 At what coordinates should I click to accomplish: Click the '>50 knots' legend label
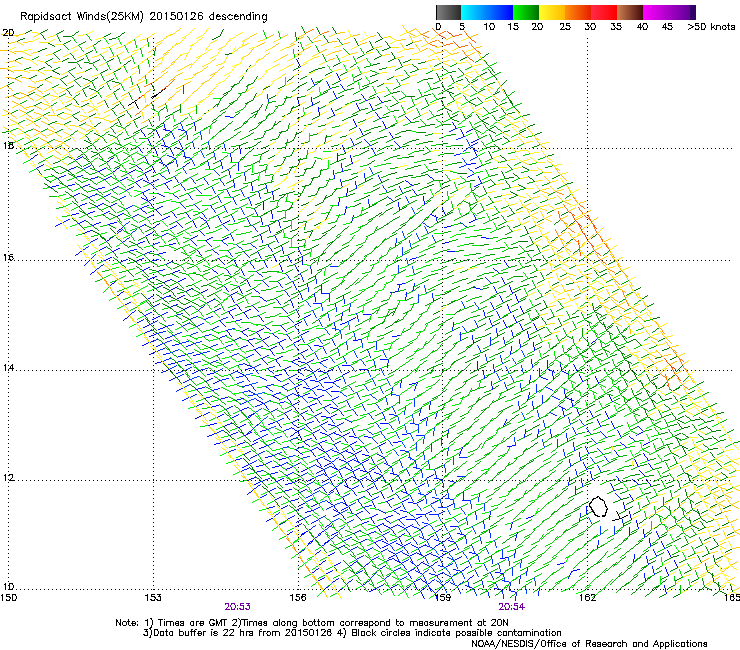click(x=711, y=27)
